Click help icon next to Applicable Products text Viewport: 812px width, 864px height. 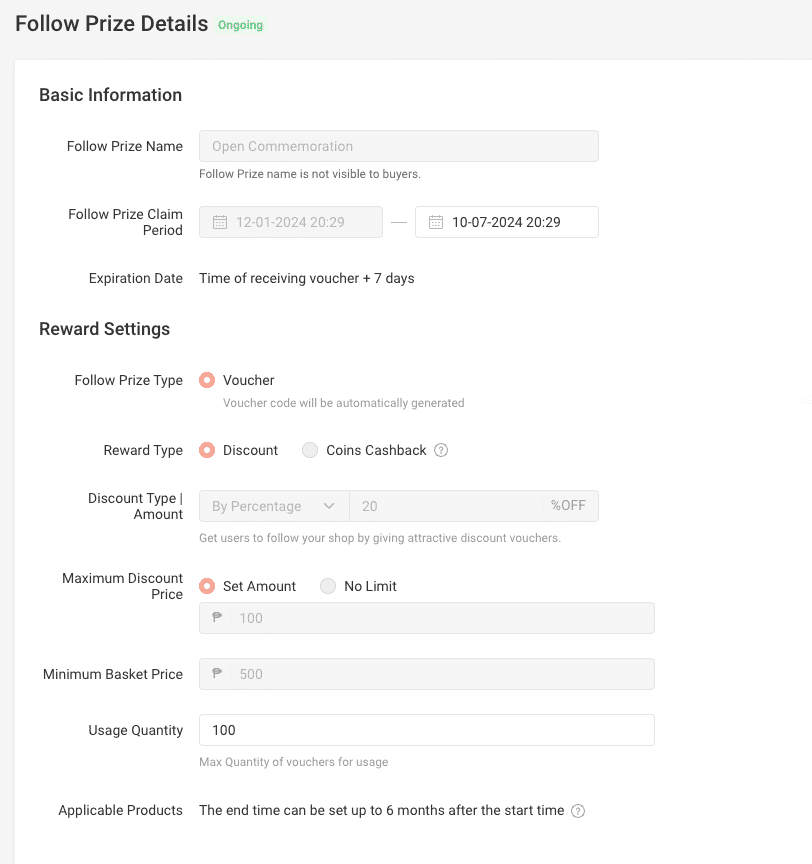pos(578,810)
